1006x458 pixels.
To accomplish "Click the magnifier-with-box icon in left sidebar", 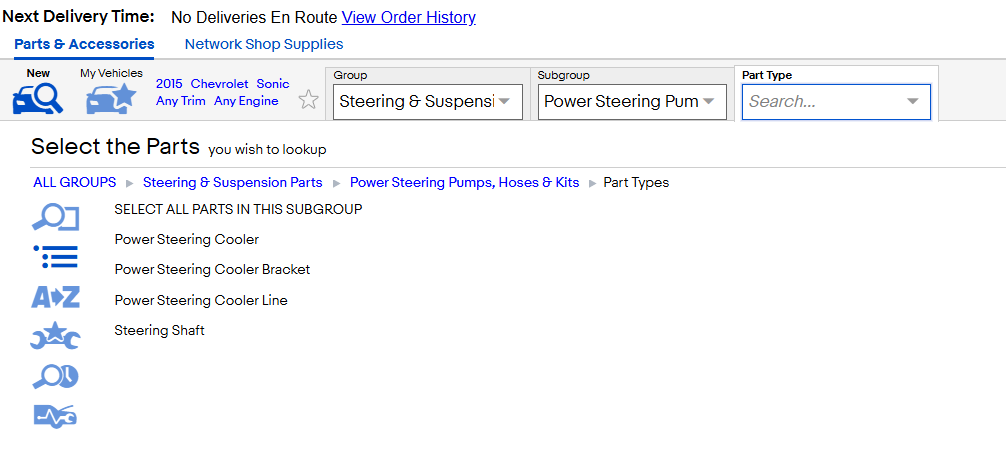I will 55,217.
